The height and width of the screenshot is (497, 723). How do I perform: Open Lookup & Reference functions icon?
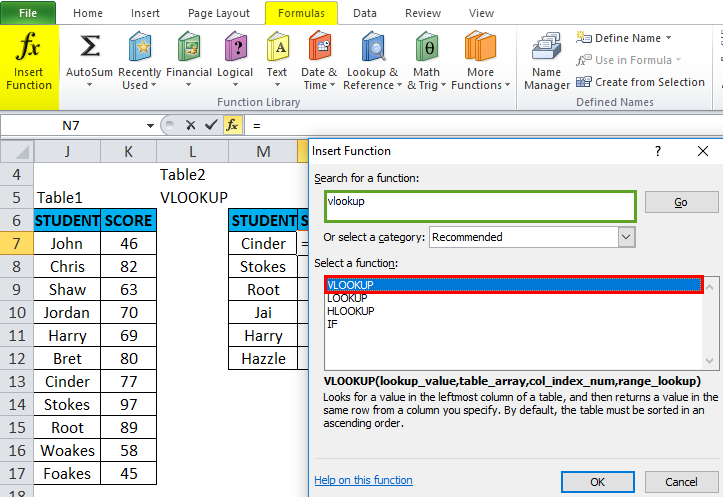point(373,47)
